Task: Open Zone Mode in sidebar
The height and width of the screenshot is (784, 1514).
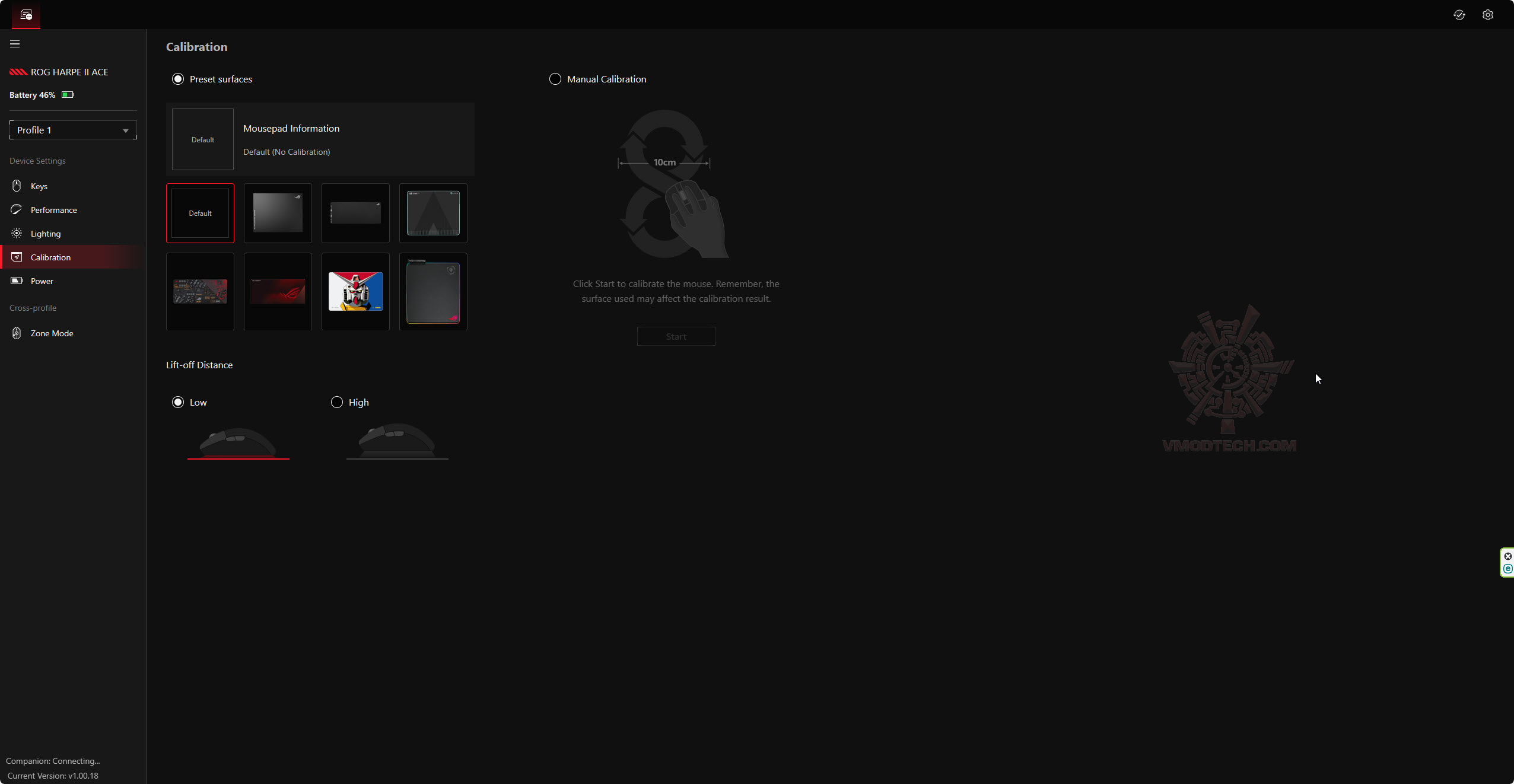Action: (52, 333)
